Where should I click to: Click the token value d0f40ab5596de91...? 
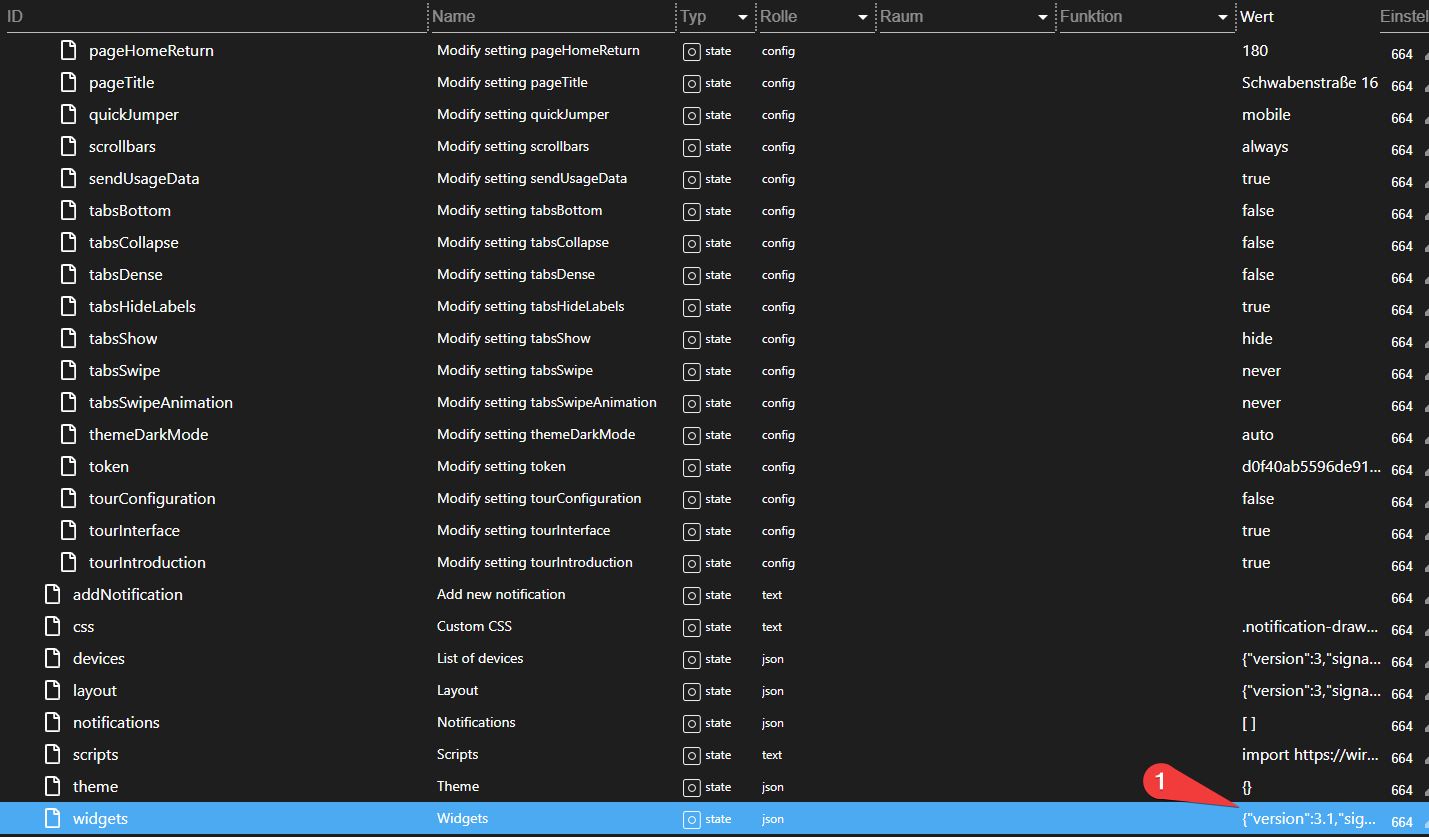tap(1311, 467)
